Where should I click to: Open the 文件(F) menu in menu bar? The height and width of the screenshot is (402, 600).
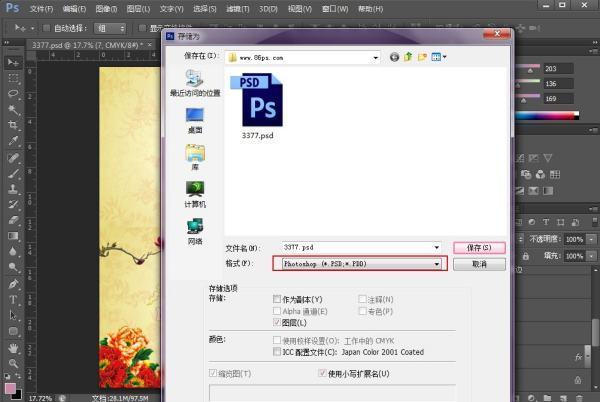[x=41, y=8]
